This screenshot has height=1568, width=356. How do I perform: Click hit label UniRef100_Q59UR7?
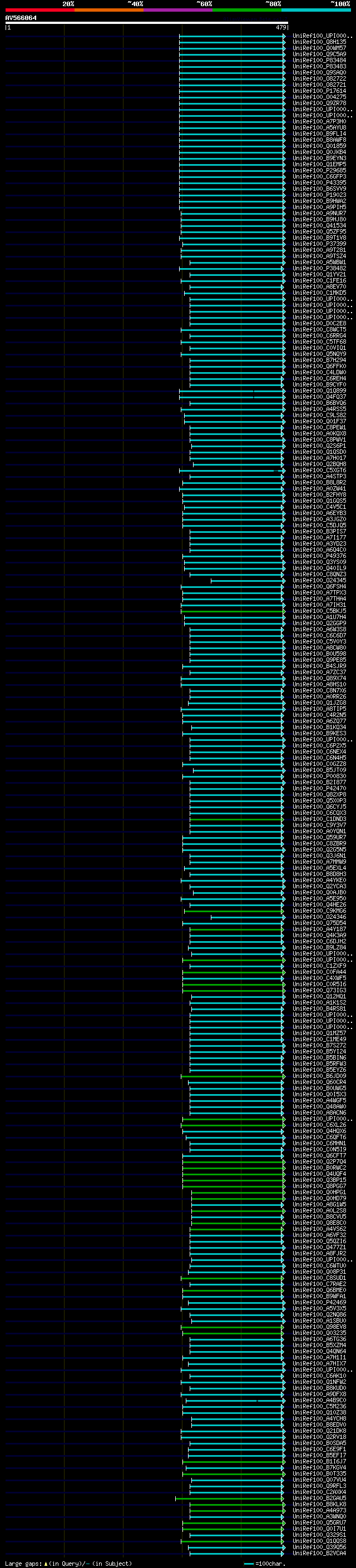coord(319,838)
